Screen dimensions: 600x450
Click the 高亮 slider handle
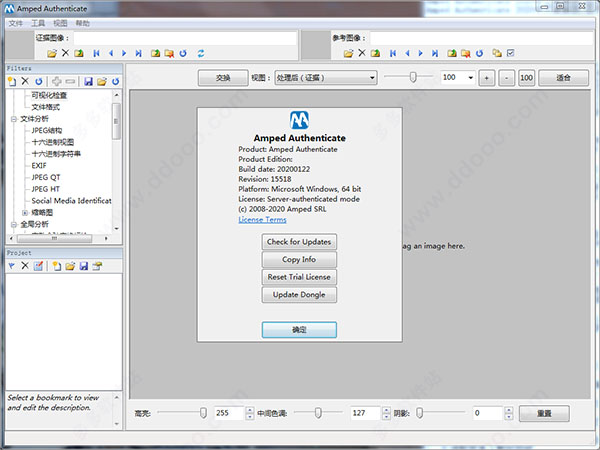(204, 412)
